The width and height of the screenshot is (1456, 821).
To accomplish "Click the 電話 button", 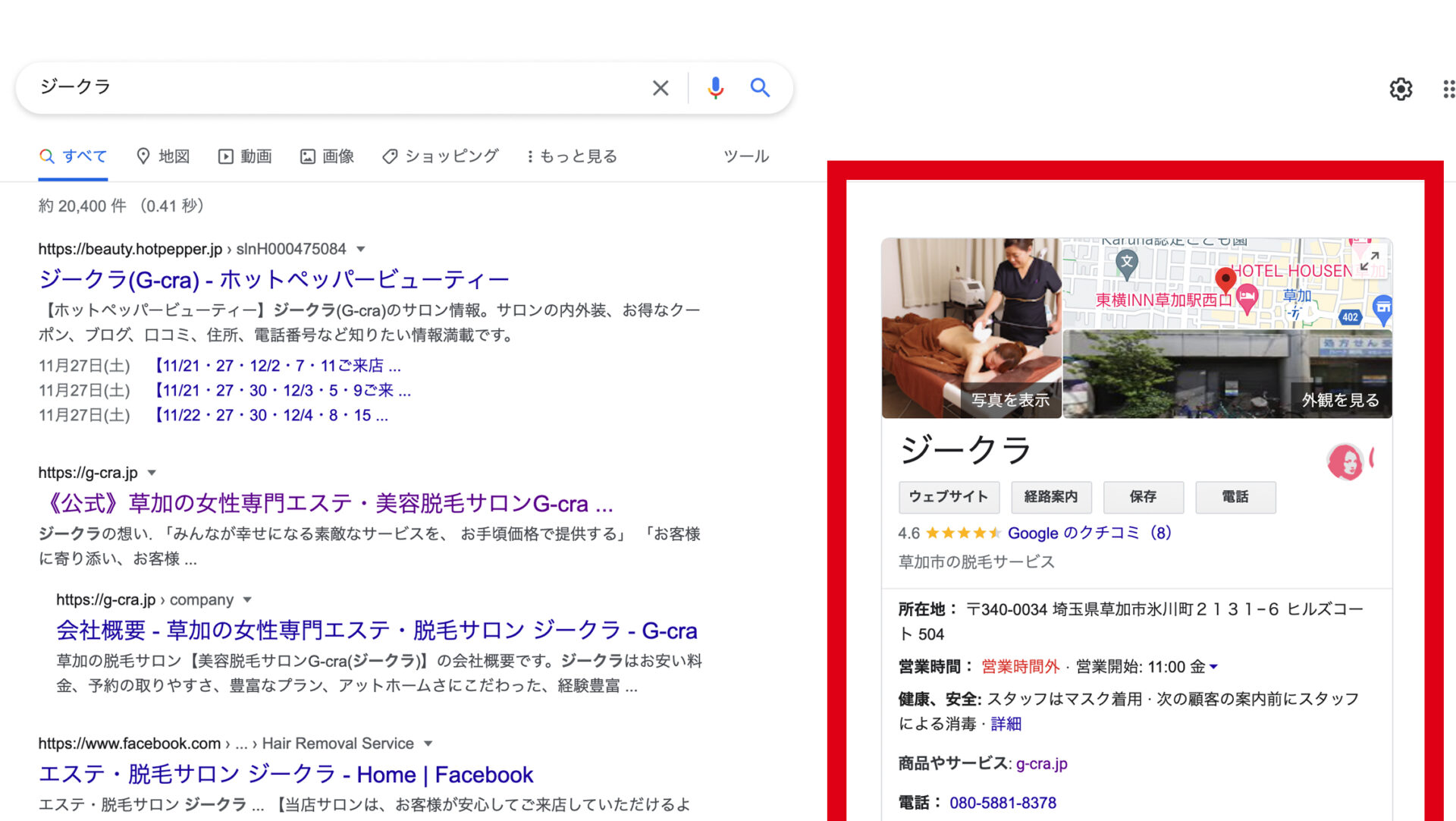I will (x=1235, y=497).
